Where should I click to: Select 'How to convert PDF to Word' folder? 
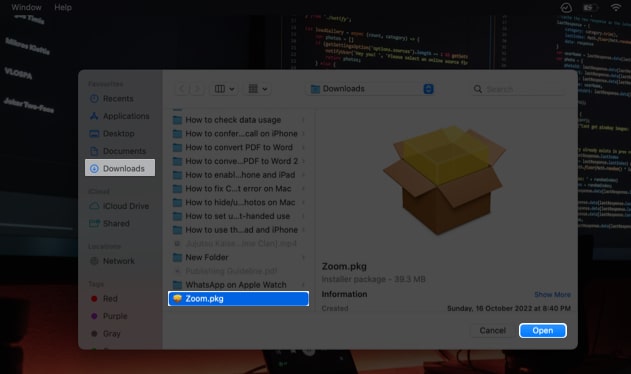[x=239, y=147]
